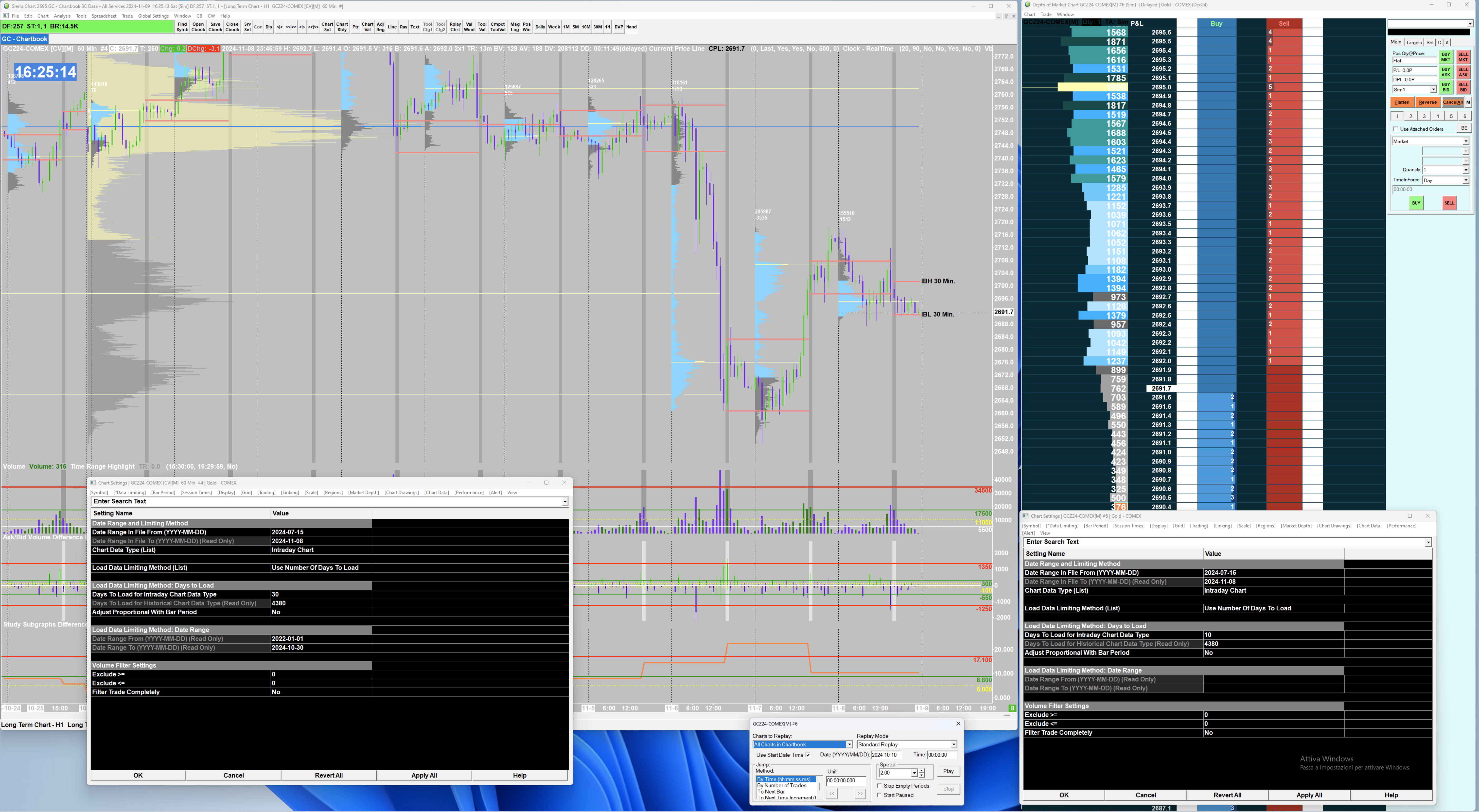This screenshot has height=812, width=1479.
Task: Select the Ray drawing tool
Action: point(403,27)
